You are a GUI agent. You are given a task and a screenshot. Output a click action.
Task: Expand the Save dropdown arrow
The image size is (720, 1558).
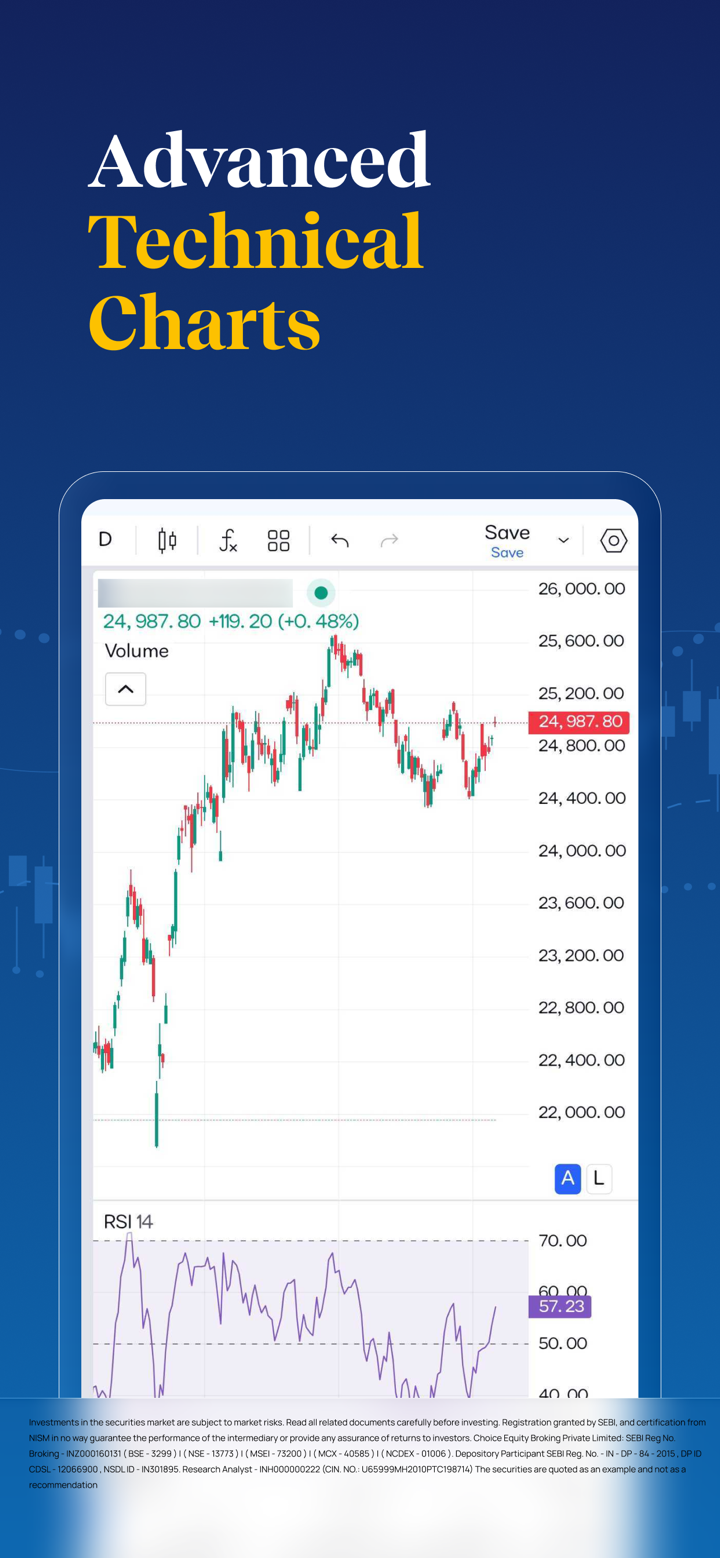[563, 541]
